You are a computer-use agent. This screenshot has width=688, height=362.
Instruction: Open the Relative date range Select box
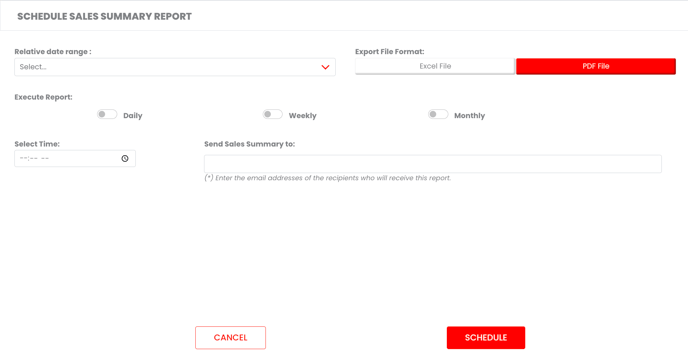click(x=175, y=67)
